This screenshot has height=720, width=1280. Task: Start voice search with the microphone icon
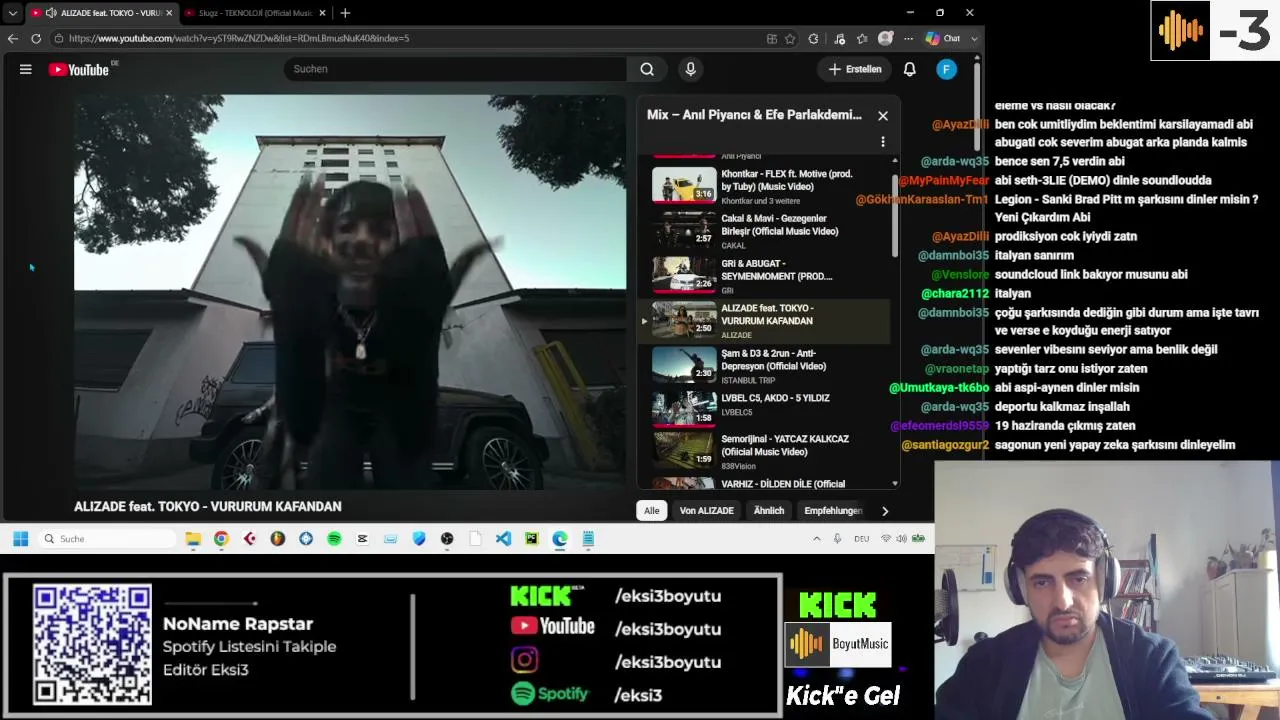[690, 69]
